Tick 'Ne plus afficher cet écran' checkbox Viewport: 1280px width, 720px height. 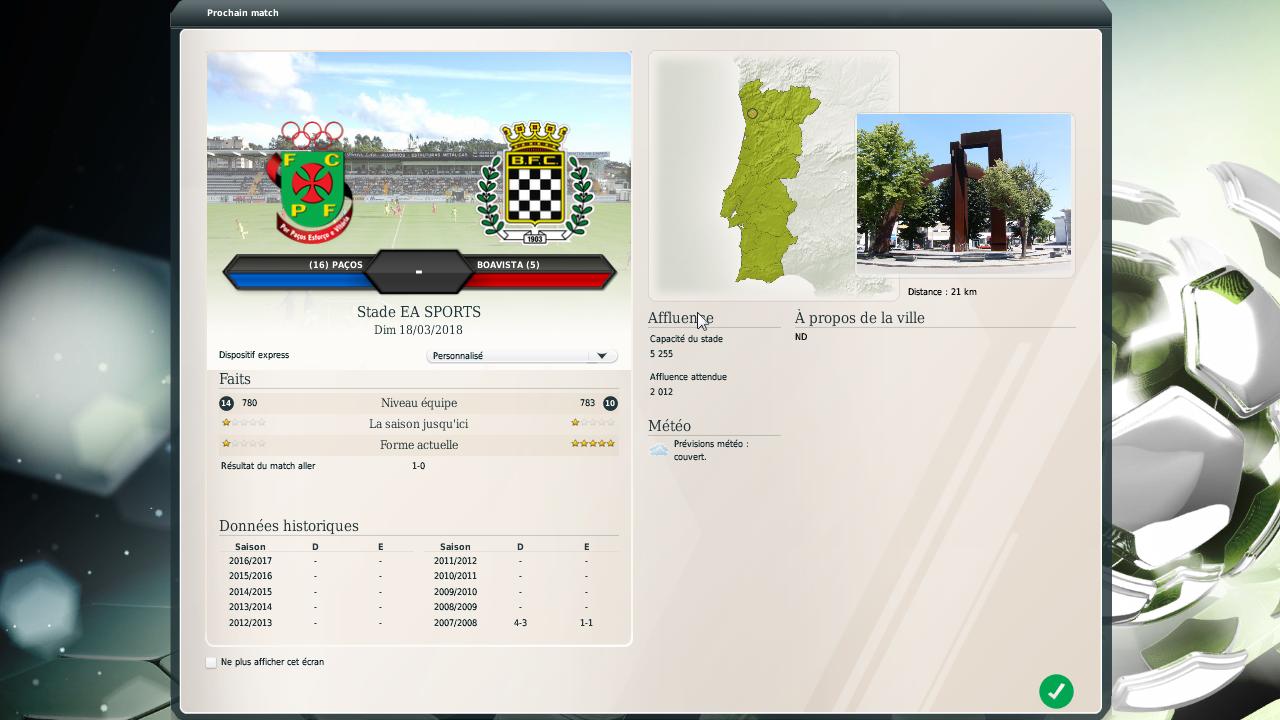(211, 662)
